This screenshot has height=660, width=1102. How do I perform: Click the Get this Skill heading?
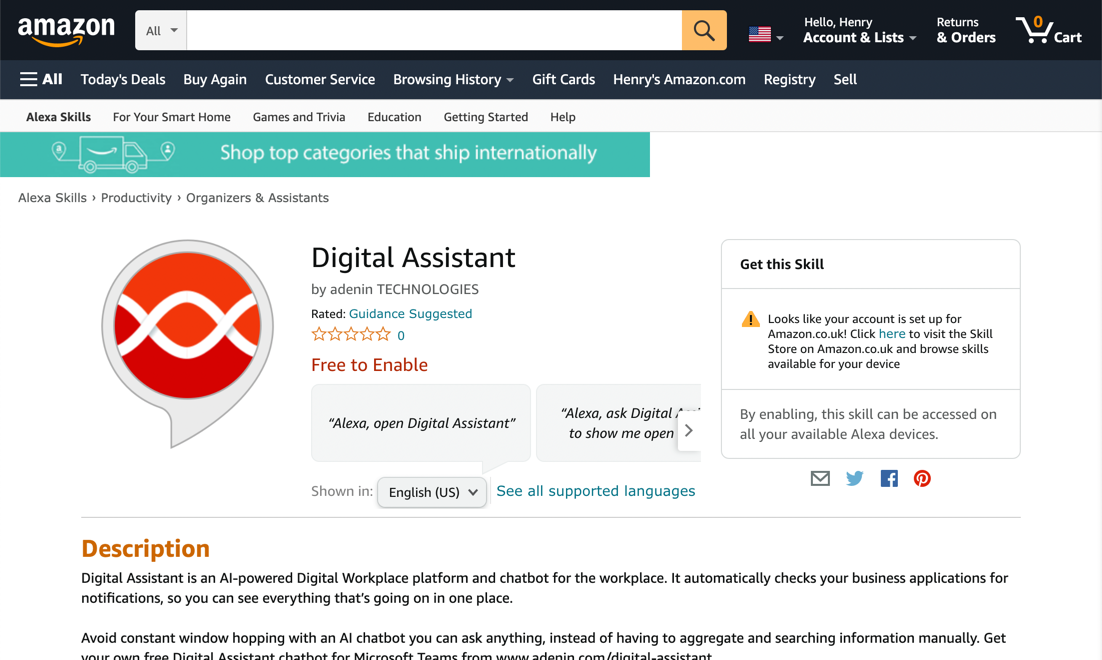point(782,264)
